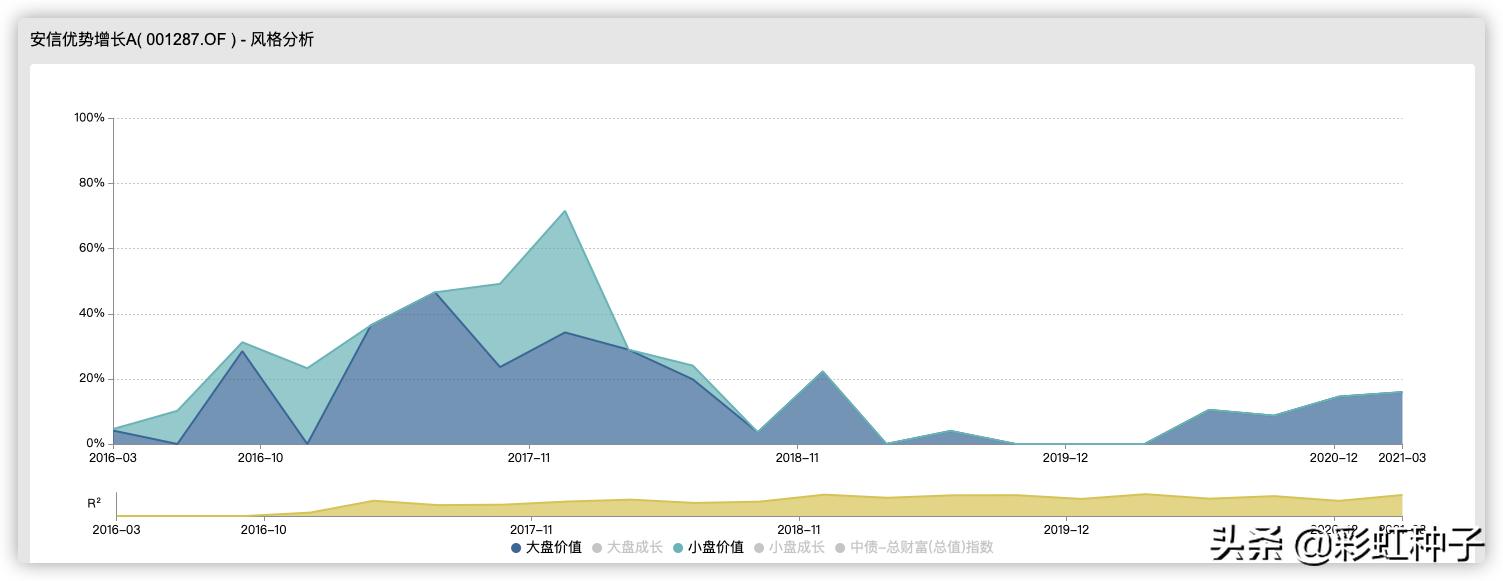Toggle the 小盘成长 legend entry
The height and width of the screenshot is (581, 1503).
tap(790, 548)
